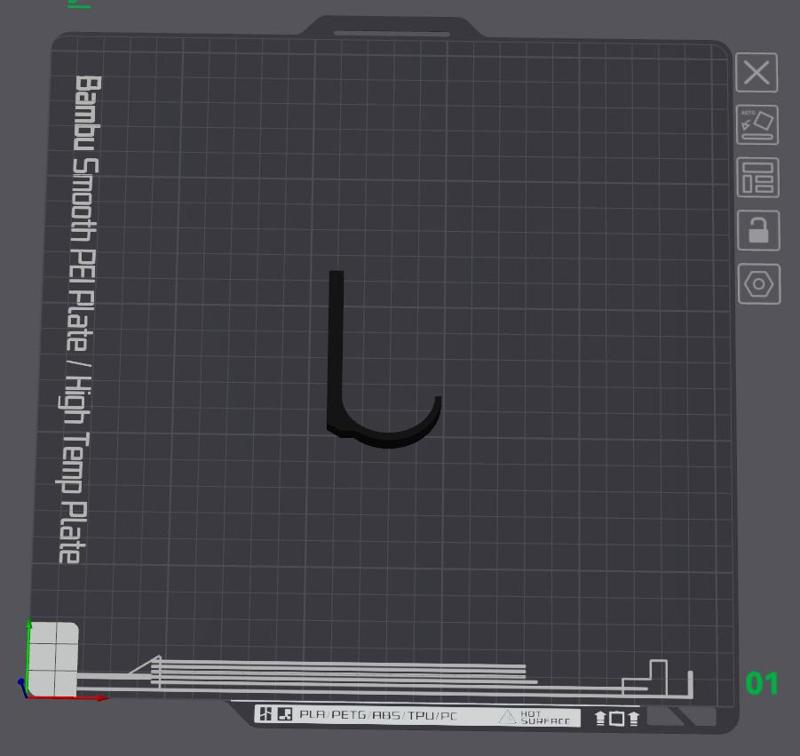The width and height of the screenshot is (800, 756).
Task: Click the square icon between the edge arrows
Action: click(618, 717)
